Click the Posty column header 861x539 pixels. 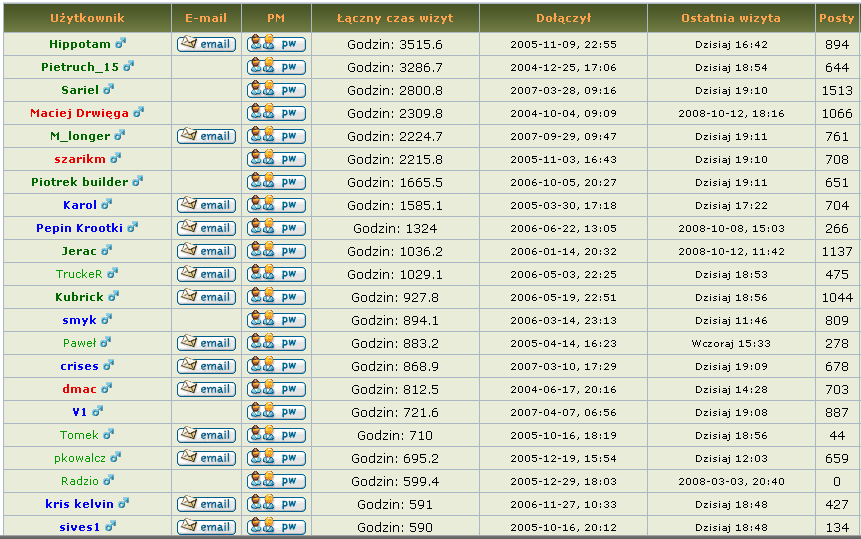pos(836,18)
